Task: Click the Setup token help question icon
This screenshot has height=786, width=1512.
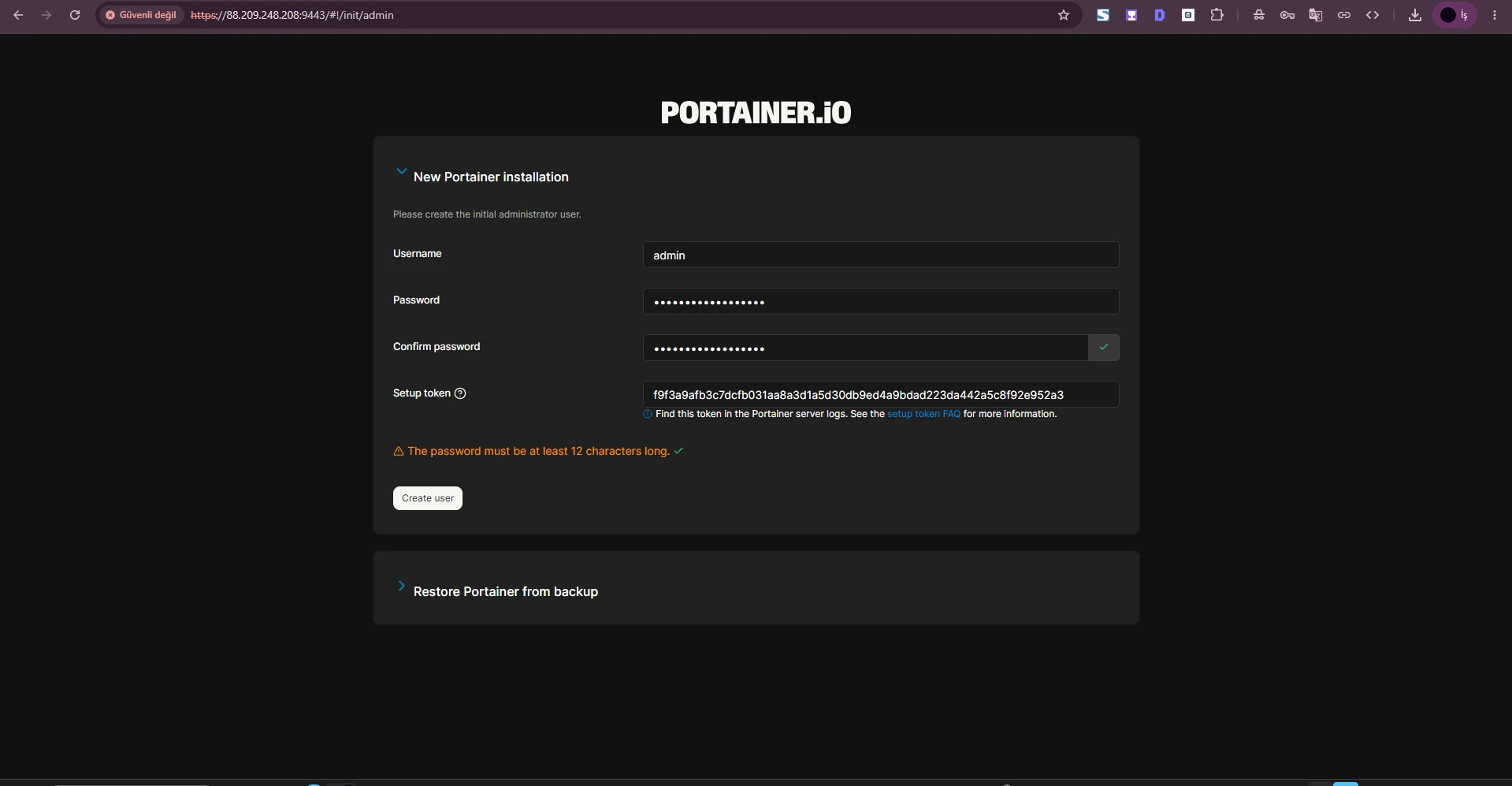Action: pyautogui.click(x=460, y=393)
